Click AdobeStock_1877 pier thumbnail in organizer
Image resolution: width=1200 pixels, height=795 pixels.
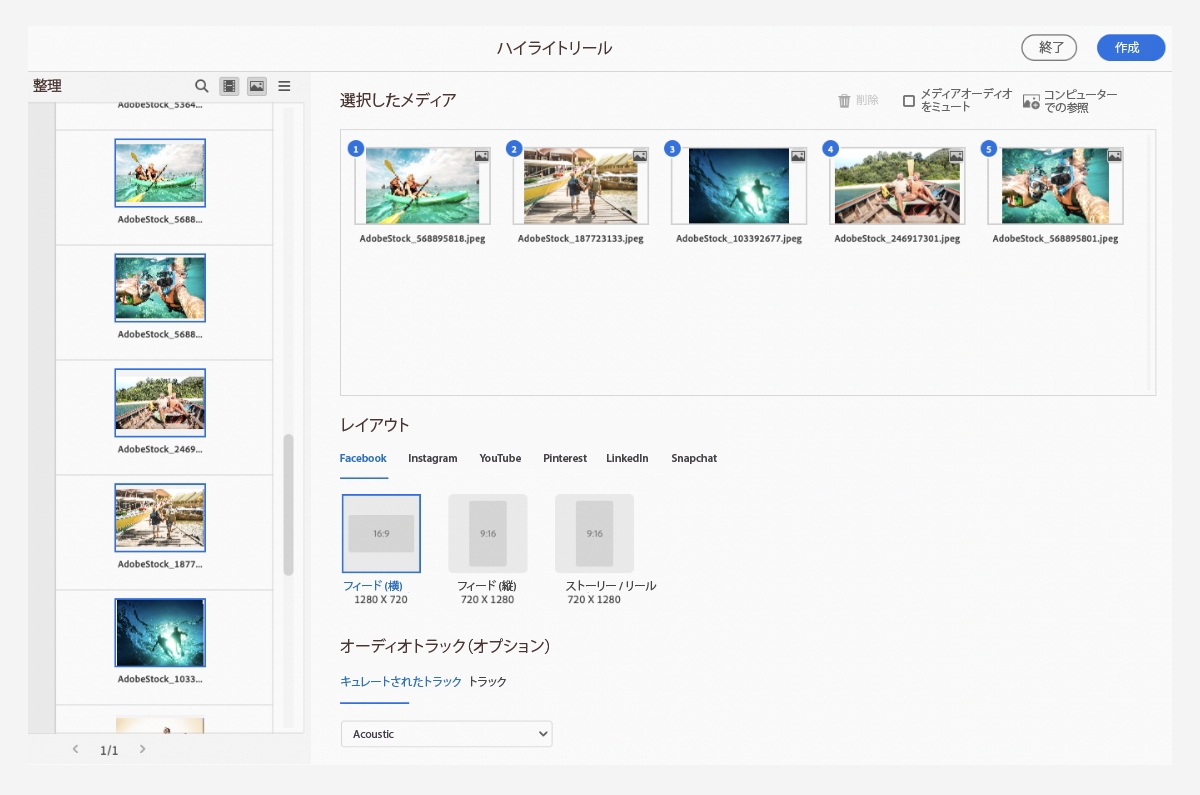click(160, 518)
